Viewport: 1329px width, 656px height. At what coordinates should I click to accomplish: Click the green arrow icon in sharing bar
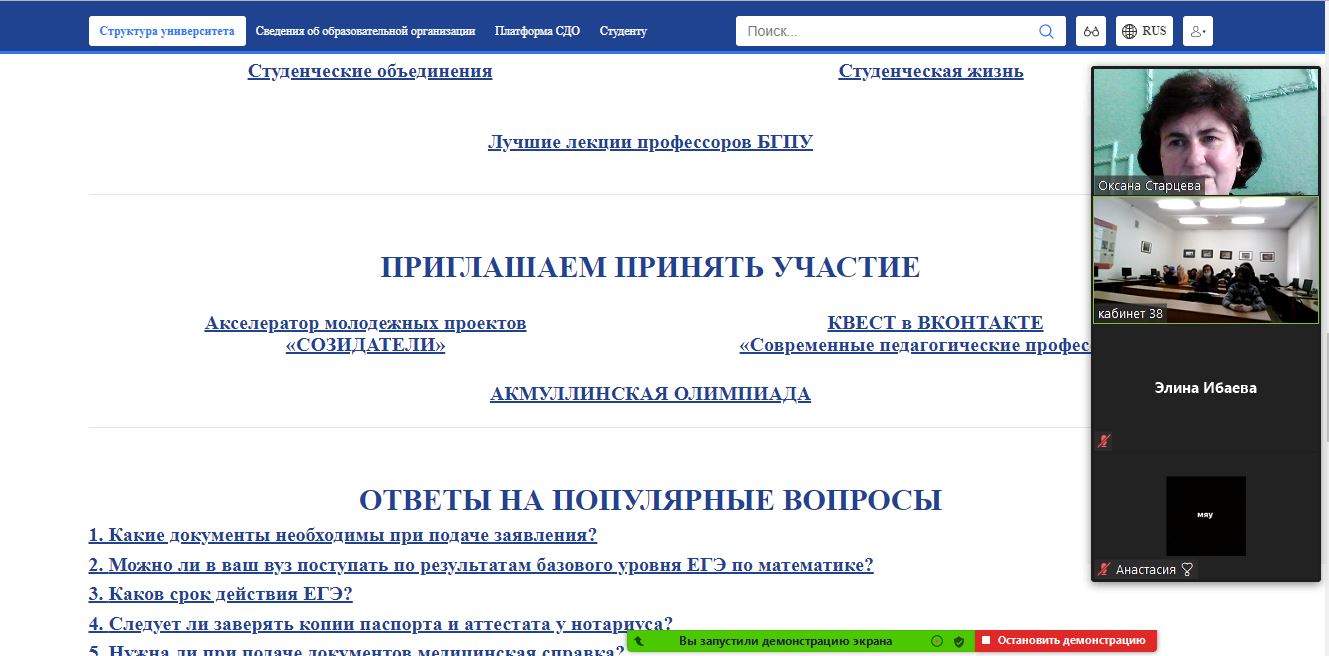639,641
